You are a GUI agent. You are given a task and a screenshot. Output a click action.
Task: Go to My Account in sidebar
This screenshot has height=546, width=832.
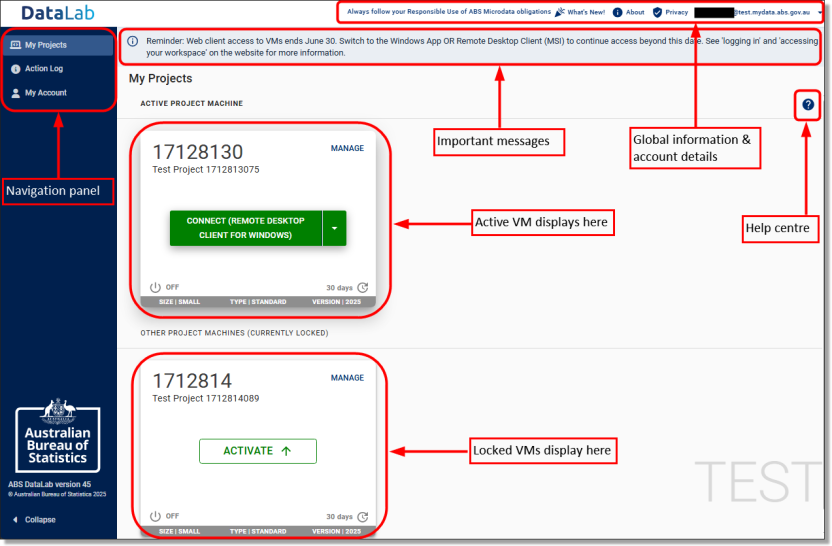coord(46,92)
